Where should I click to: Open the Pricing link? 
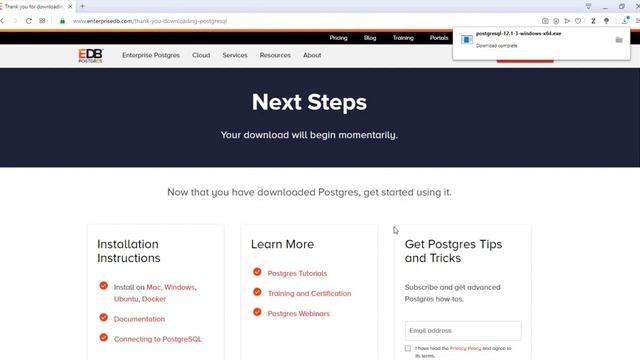[x=338, y=38]
